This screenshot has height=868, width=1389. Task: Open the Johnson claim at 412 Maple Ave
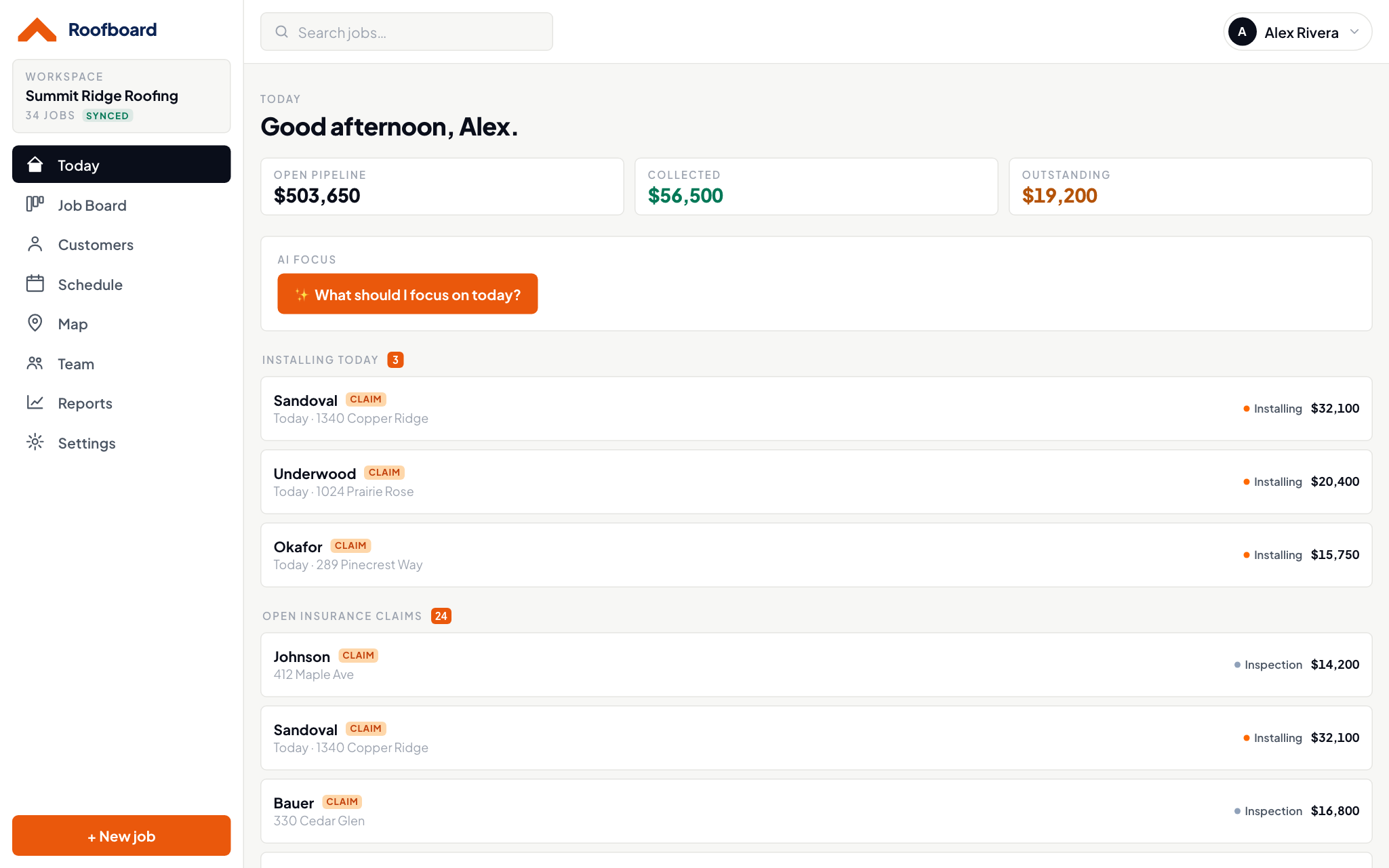pos(816,665)
